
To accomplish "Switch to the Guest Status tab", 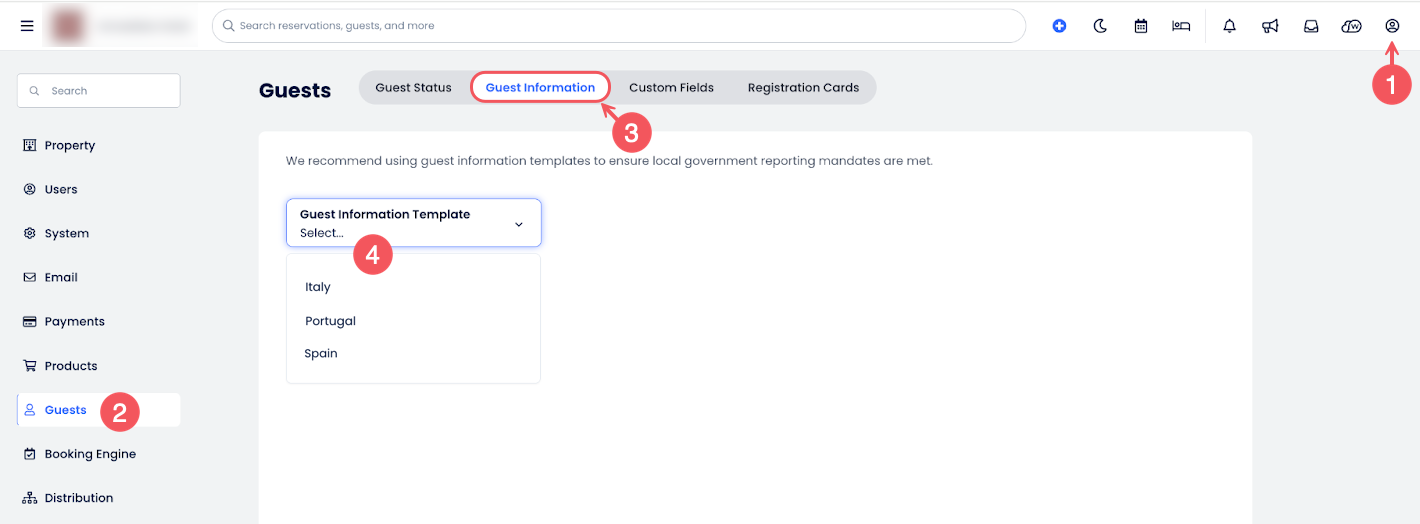I will [x=413, y=88].
